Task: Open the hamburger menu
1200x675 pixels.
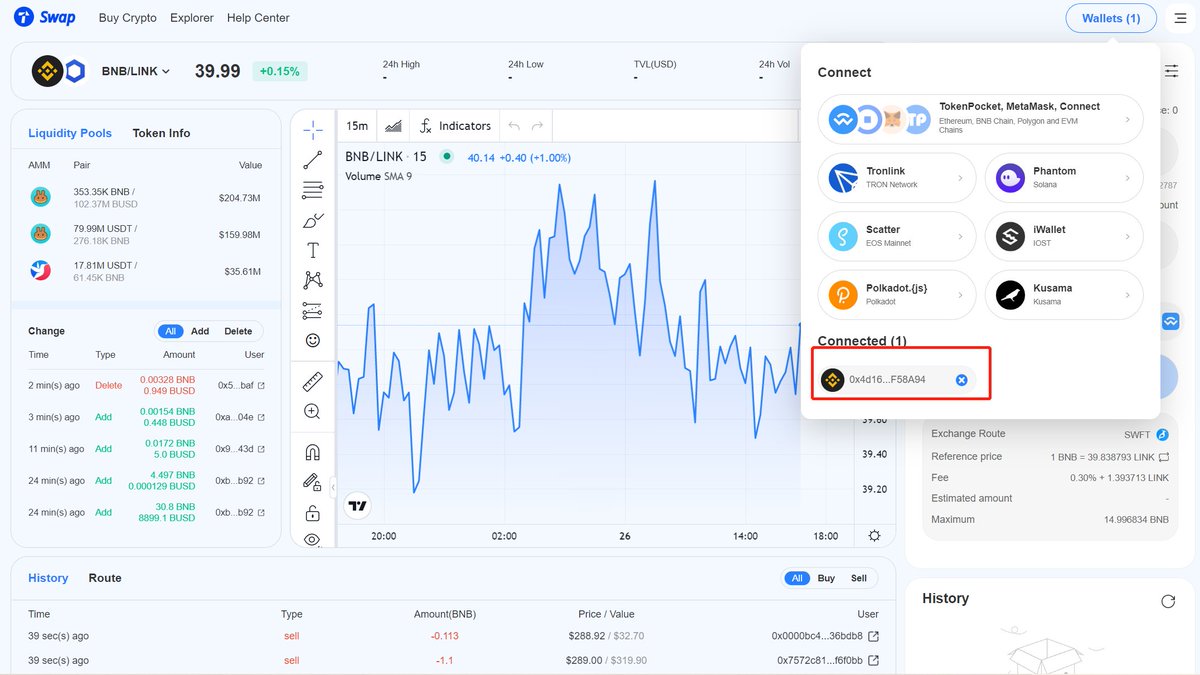Action: [1181, 18]
